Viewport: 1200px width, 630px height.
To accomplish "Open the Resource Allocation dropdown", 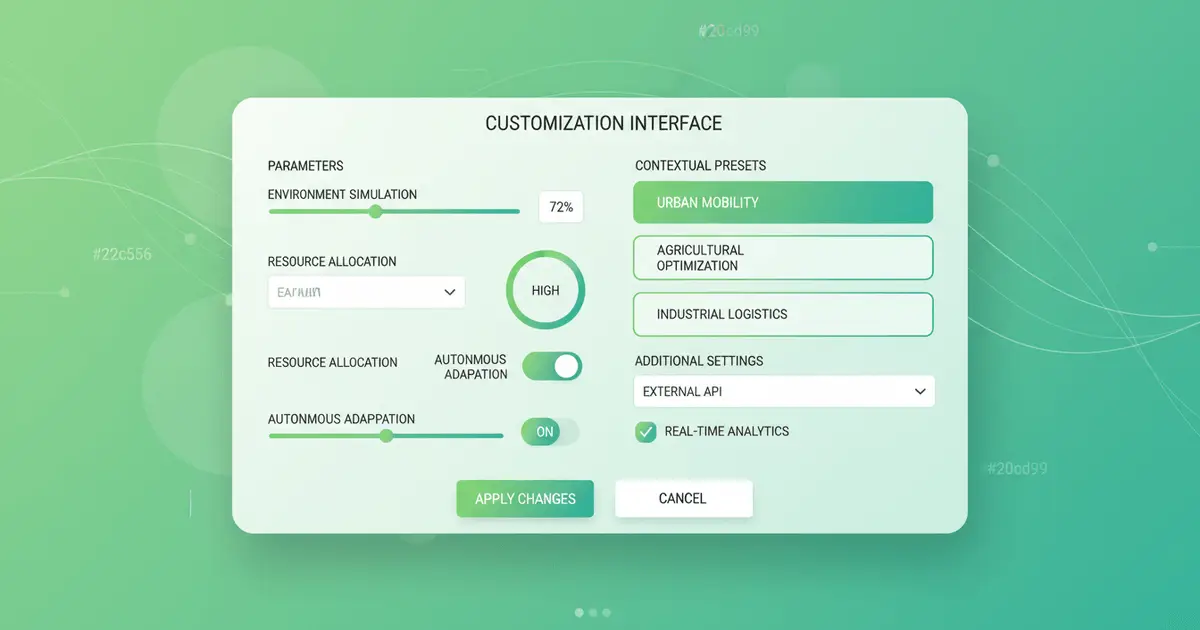I will click(366, 291).
